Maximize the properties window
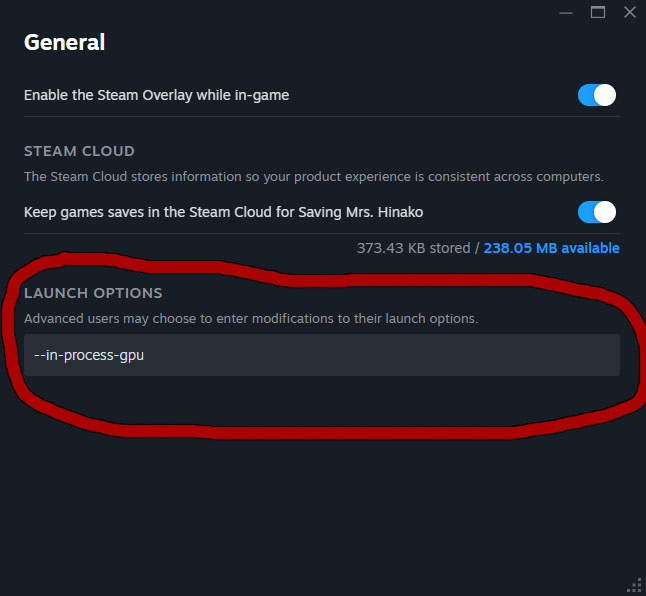Screen dimensions: 646x596 598,12
